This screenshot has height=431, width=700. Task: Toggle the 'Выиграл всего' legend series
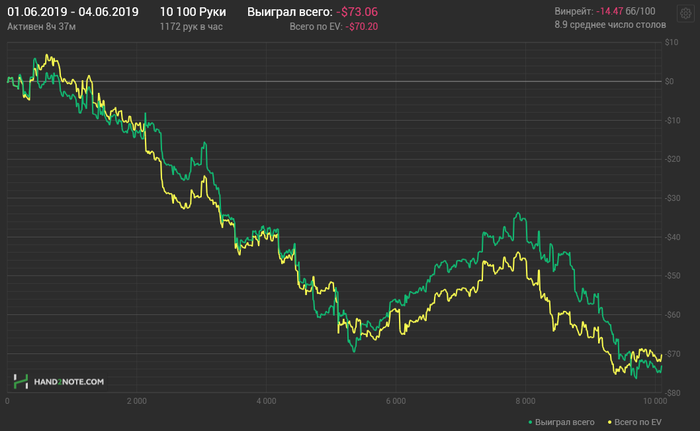pos(561,422)
